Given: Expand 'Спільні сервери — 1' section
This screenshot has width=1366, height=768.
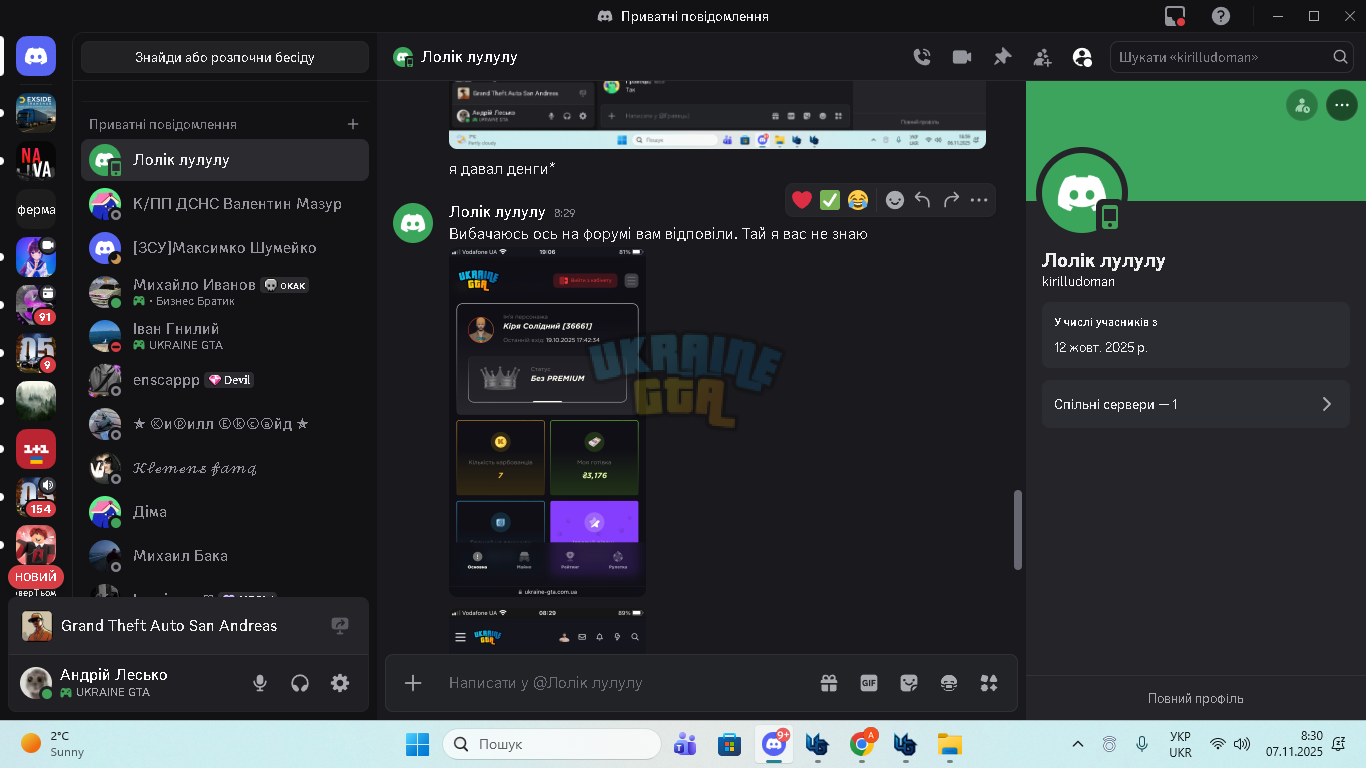Looking at the screenshot, I should [x=1196, y=404].
